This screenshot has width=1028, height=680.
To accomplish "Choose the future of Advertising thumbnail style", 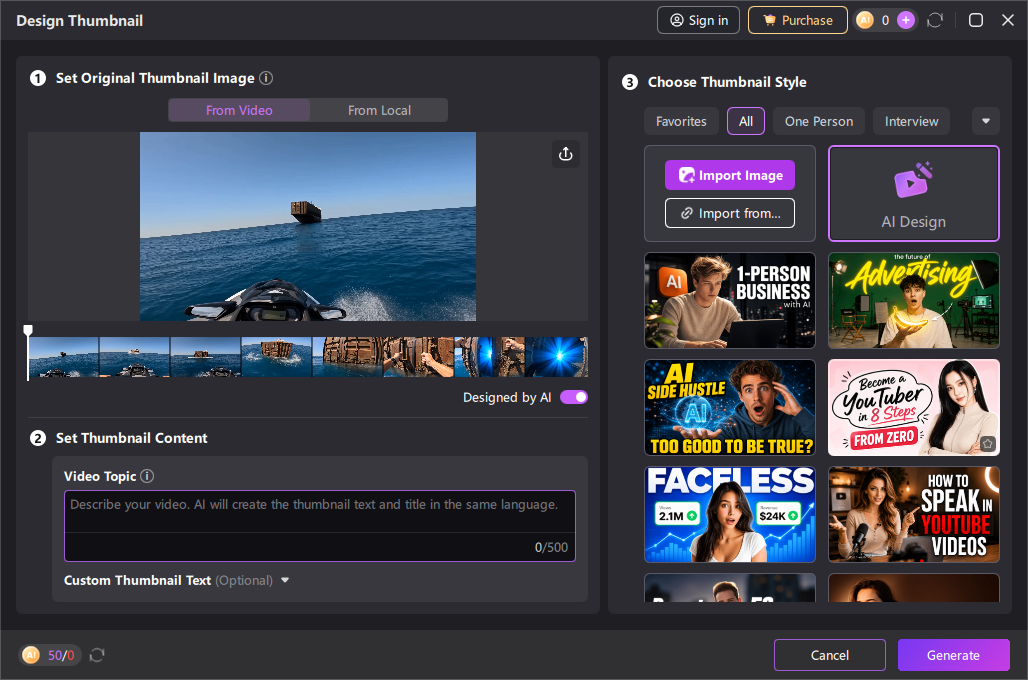I will tap(914, 300).
